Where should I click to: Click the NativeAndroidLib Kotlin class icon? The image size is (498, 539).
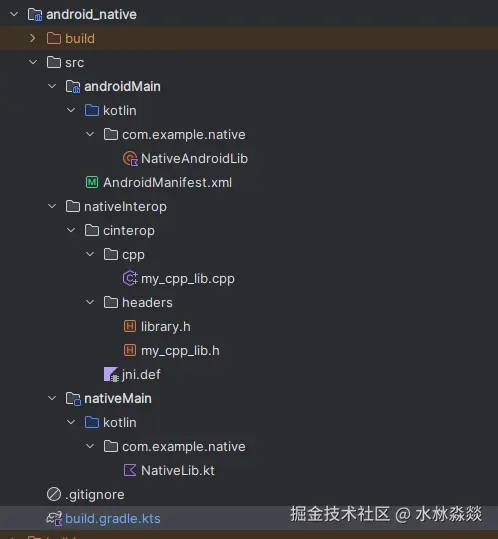[130, 158]
